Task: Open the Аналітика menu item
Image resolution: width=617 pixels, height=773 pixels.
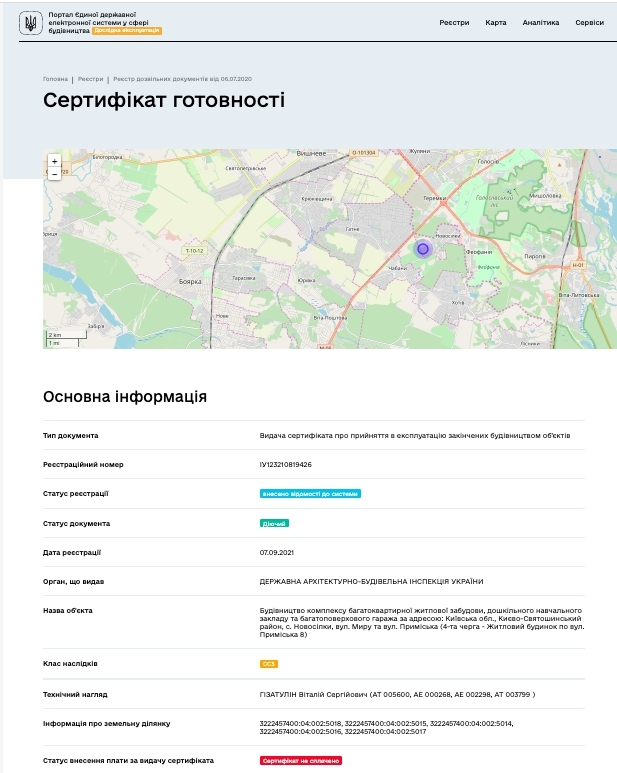Action: point(541,23)
